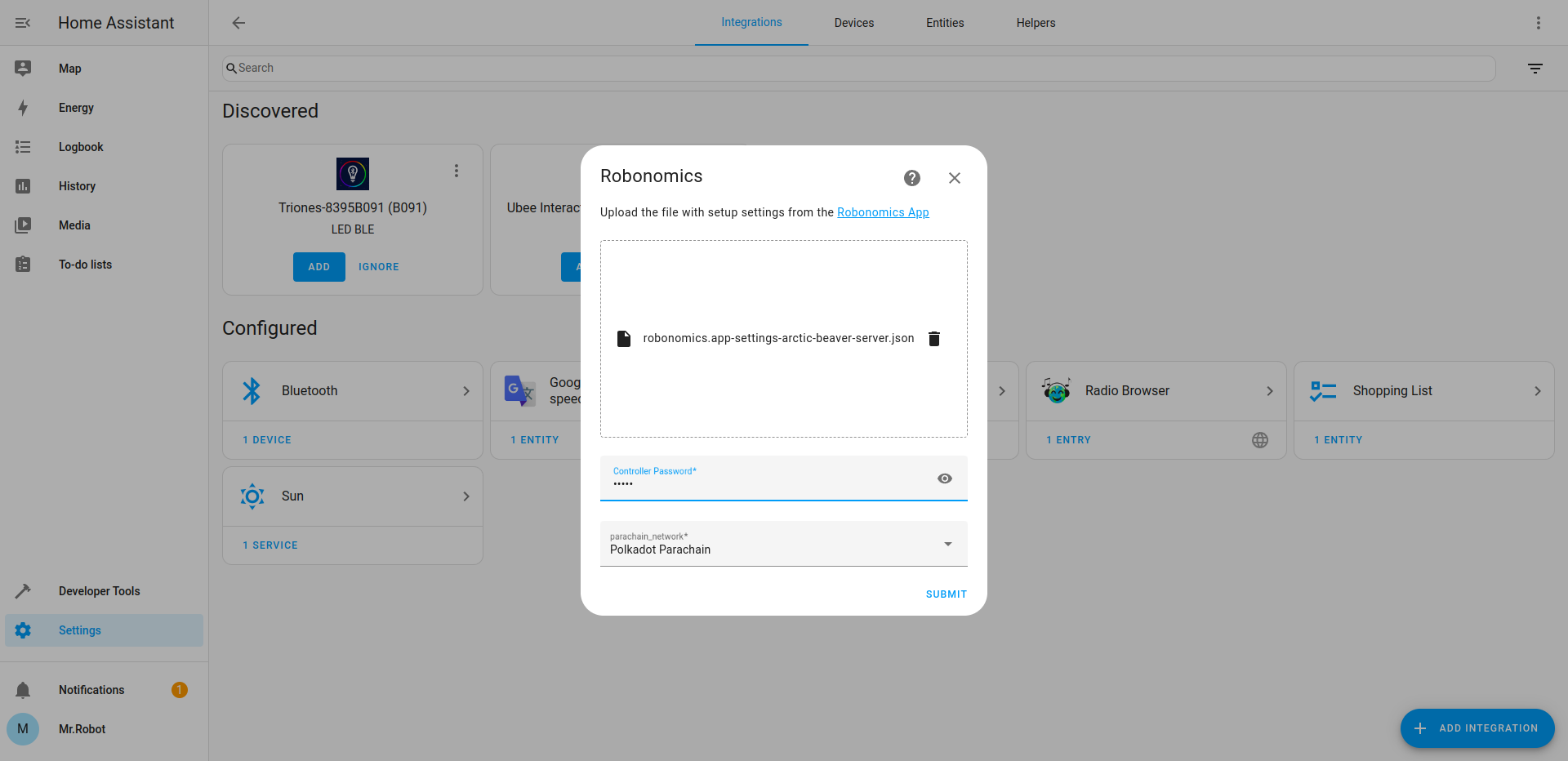Open the Logbook panel

[104, 147]
